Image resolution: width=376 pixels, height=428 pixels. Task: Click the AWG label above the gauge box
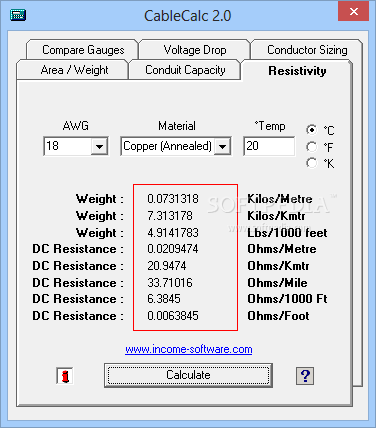76,126
